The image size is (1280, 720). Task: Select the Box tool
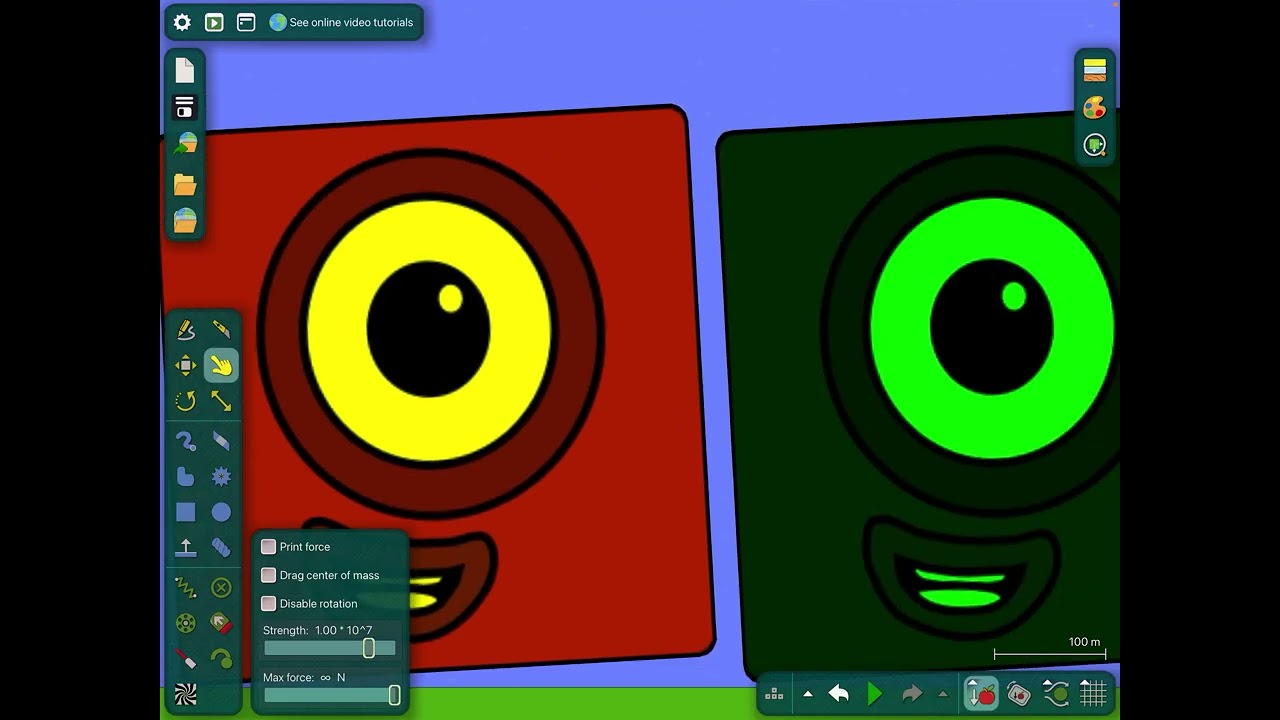[x=186, y=513]
